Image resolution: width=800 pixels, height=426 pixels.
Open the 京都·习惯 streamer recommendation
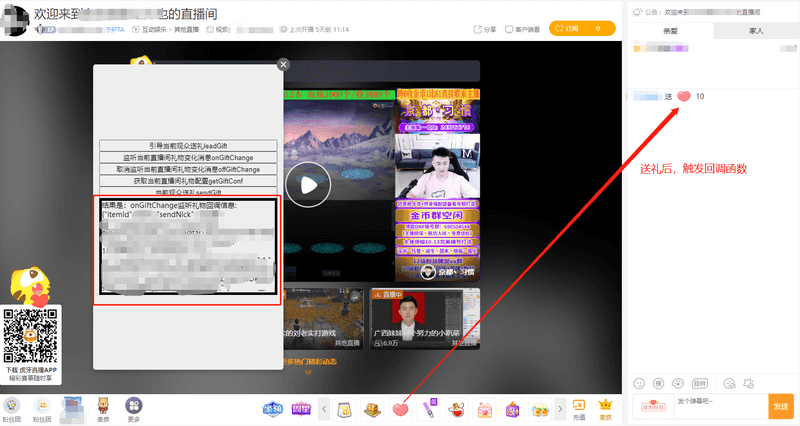pyautogui.click(x=437, y=185)
